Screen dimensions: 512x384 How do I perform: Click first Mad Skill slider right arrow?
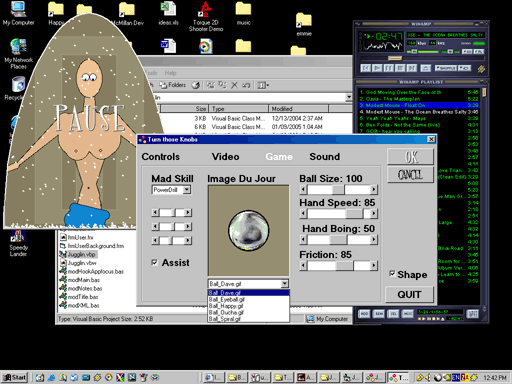[x=188, y=212]
